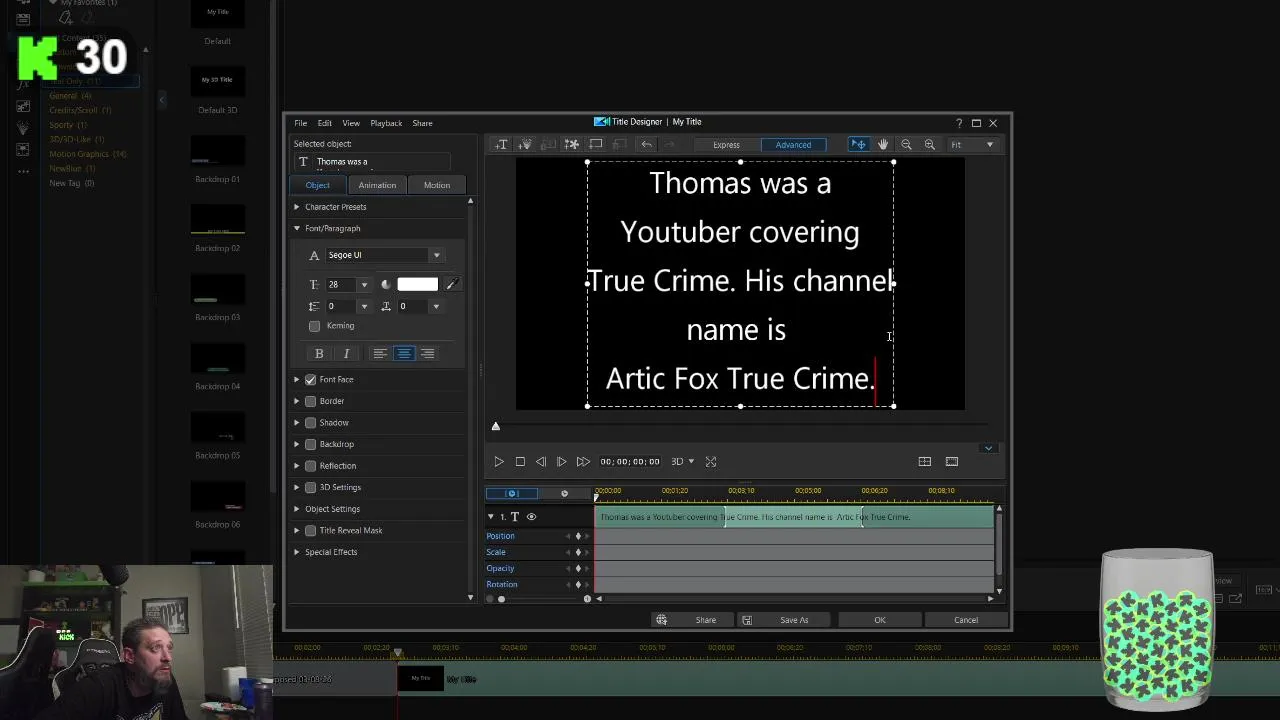The width and height of the screenshot is (1280, 720).
Task: Collapse title track 1 in timeline
Action: 490,517
